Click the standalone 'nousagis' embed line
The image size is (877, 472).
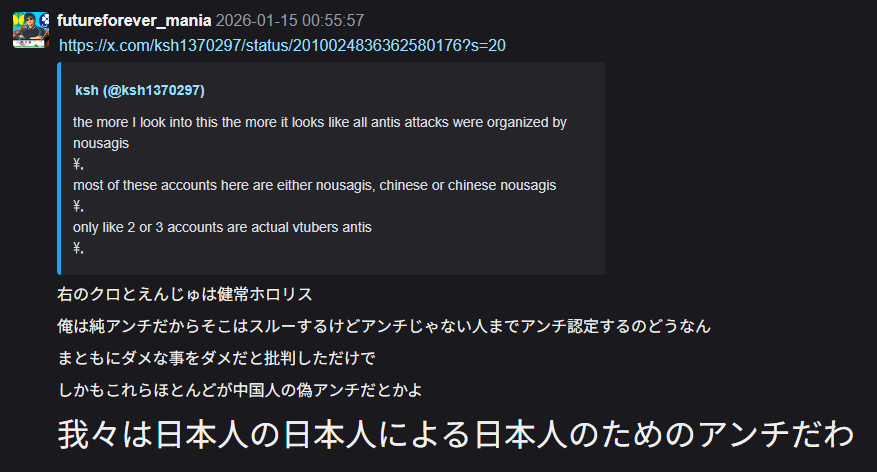click(101, 144)
